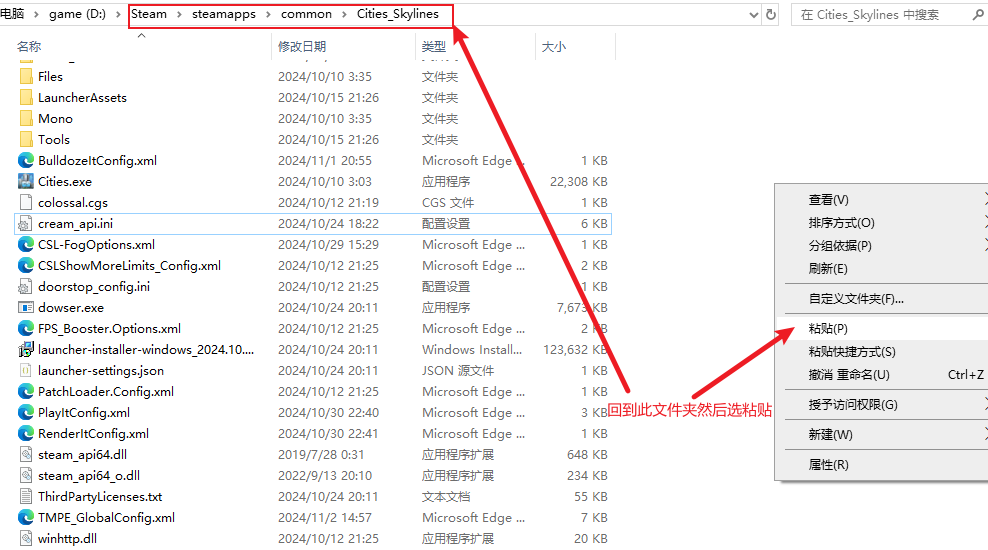Click the Edge icon of PlayItConfig.xml
988x550 pixels.
click(26, 413)
